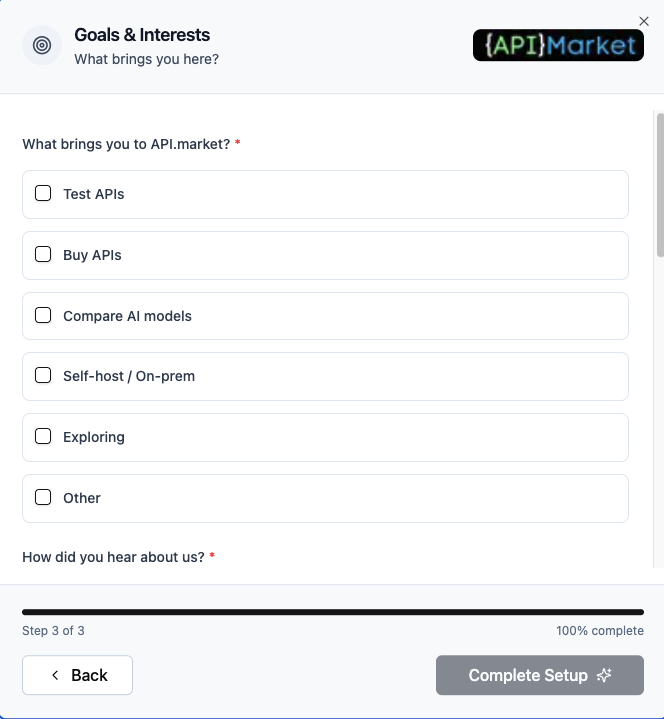This screenshot has height=719, width=664.
Task: Click the form's vertical scrollbar
Action: click(x=659, y=190)
